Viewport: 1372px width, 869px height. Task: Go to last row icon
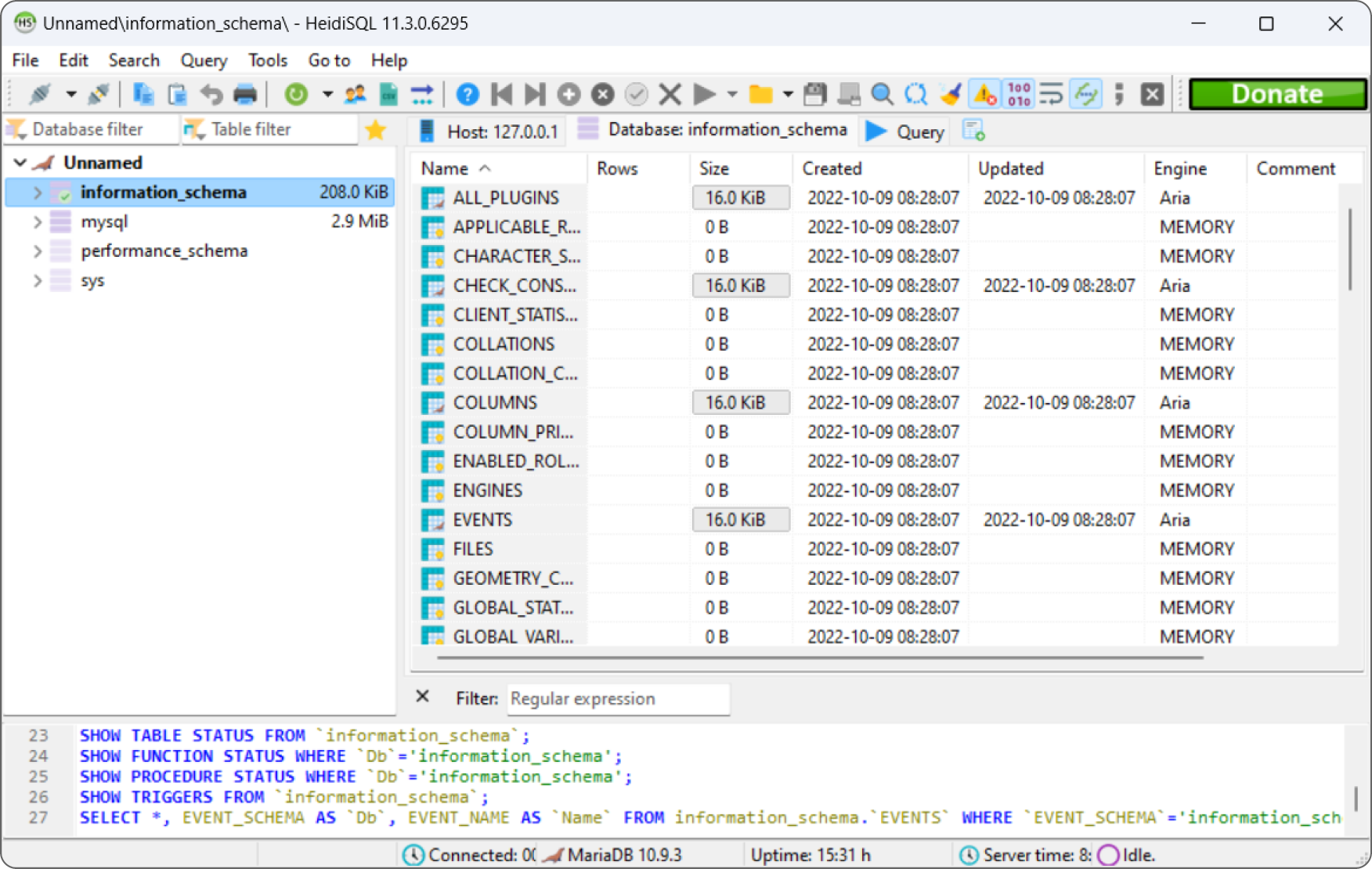point(535,95)
